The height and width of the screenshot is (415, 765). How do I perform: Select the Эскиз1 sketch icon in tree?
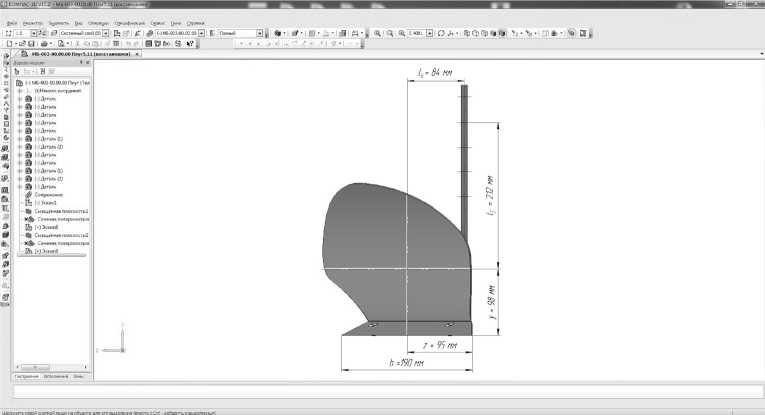tap(28, 203)
